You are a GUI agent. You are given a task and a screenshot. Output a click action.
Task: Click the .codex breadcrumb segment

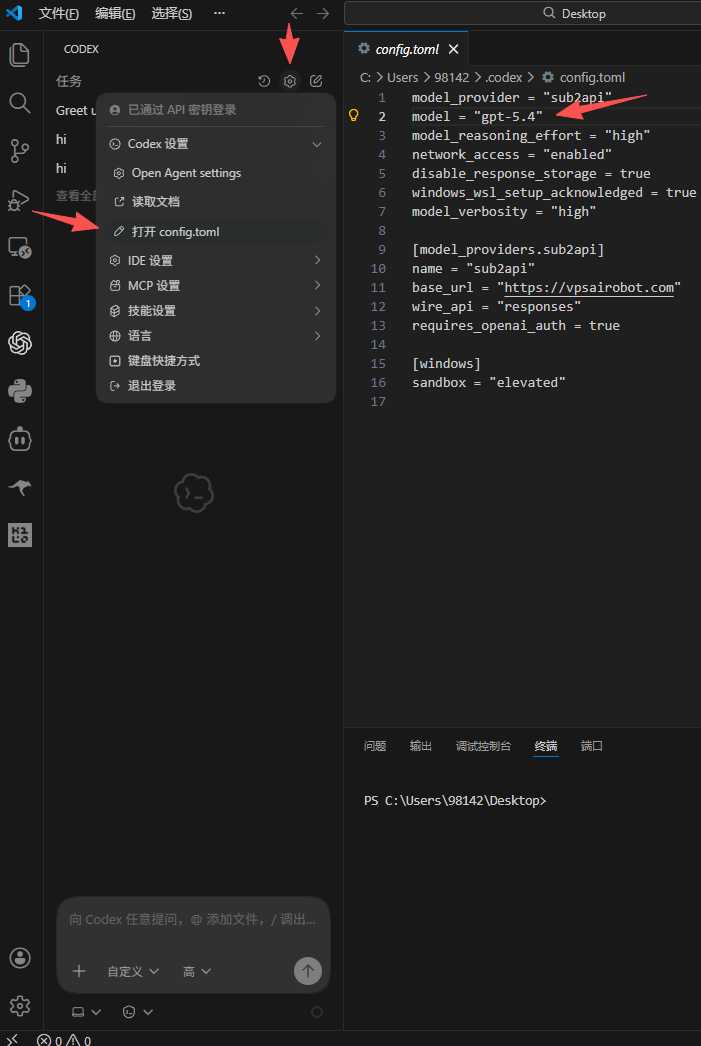[504, 78]
